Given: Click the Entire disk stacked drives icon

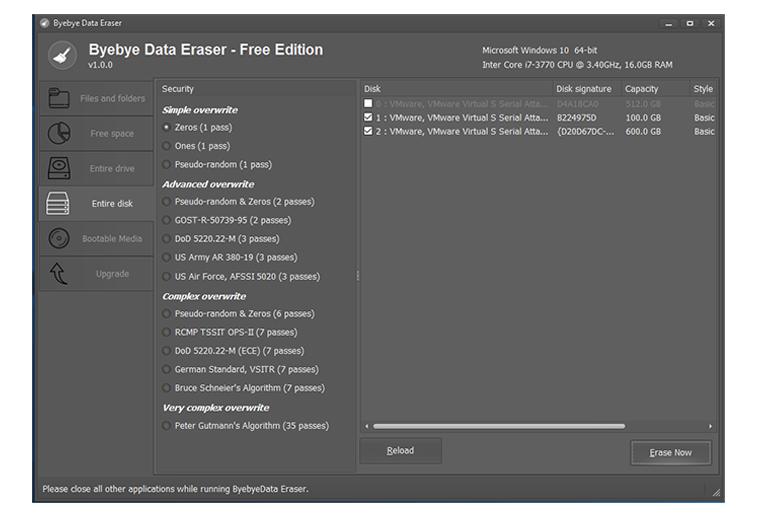Looking at the screenshot, I should pyautogui.click(x=58, y=203).
